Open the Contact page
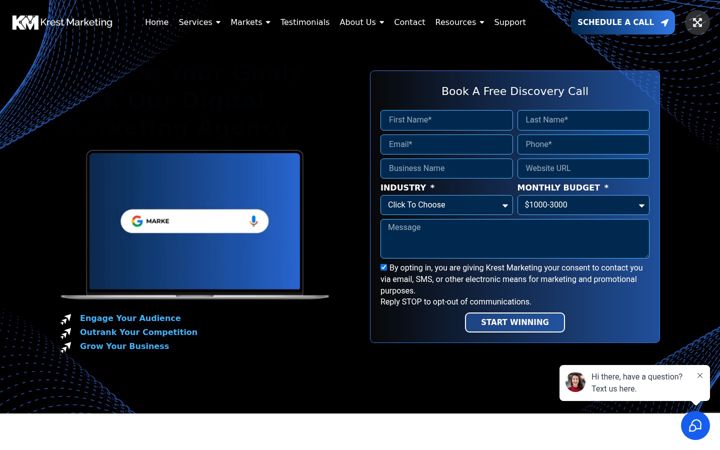The image size is (720, 450). [409, 22]
